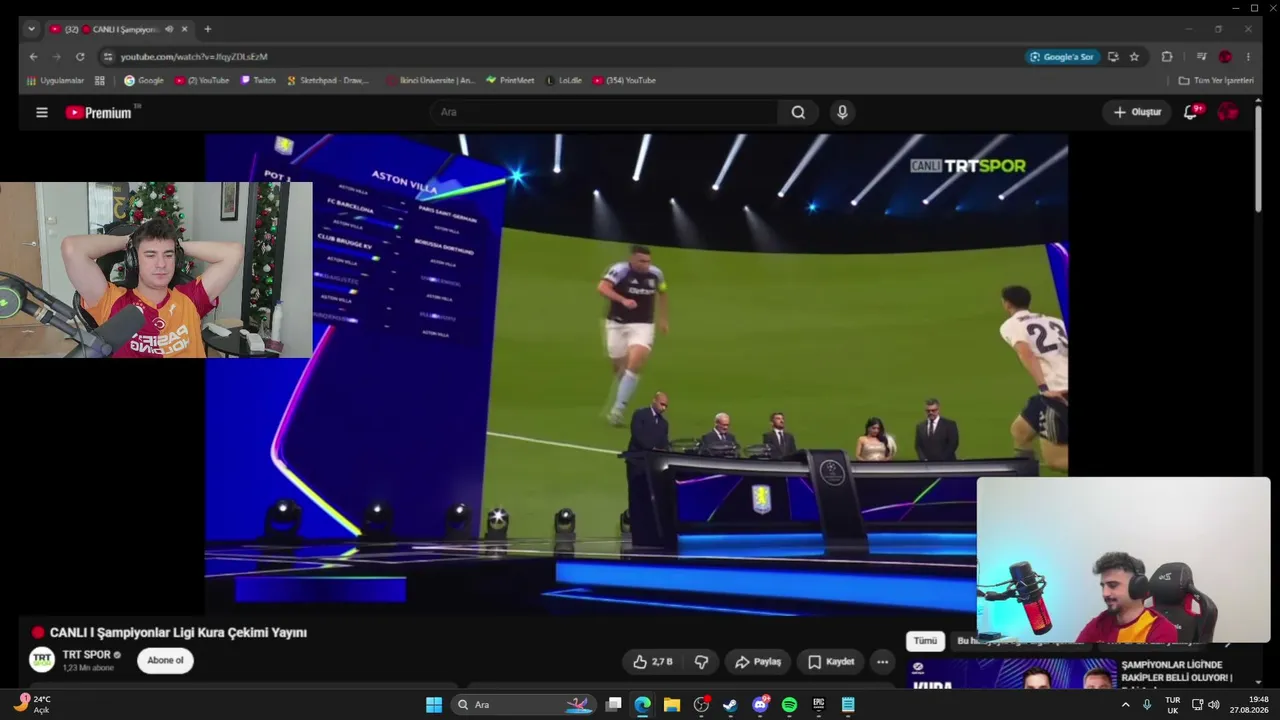Mute the tab via its speaker icon
Screen dimensions: 1280x720
click(168, 29)
